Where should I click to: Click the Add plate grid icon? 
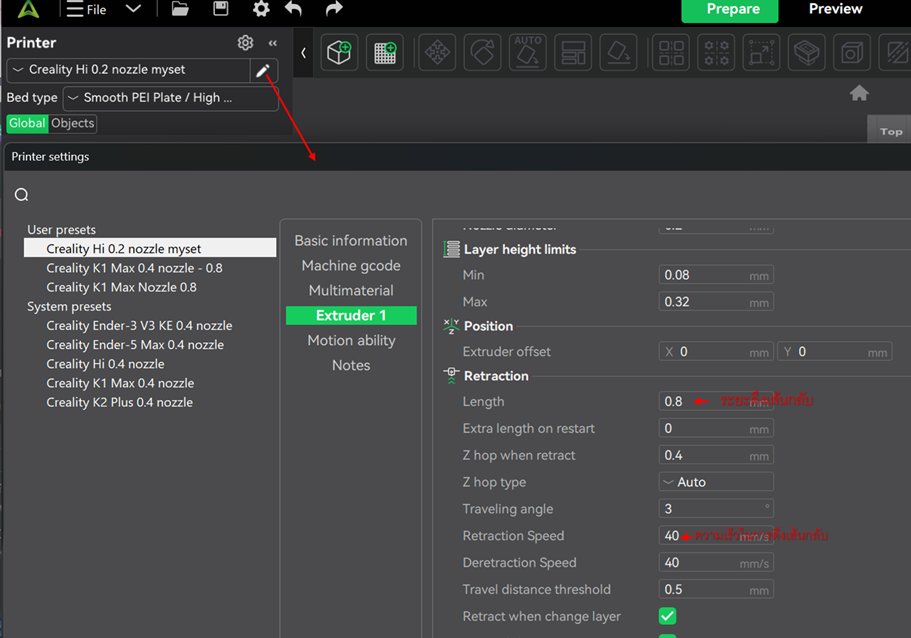tap(385, 53)
